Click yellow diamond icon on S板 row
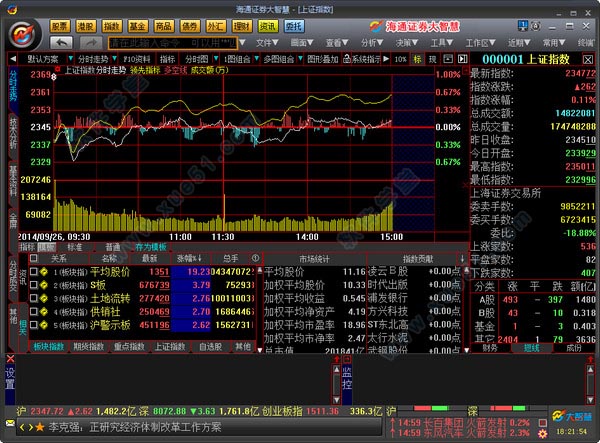 [x=44, y=285]
